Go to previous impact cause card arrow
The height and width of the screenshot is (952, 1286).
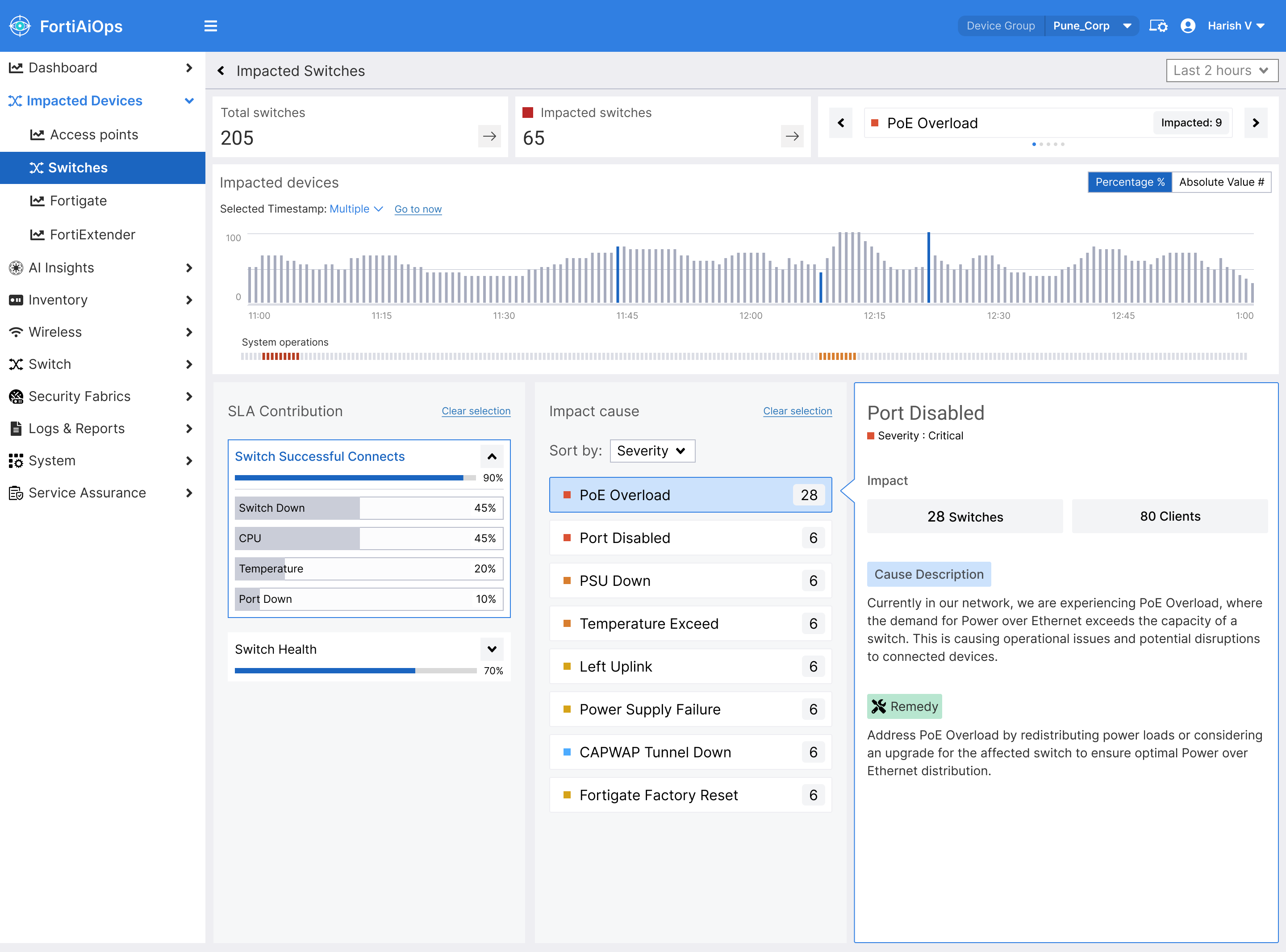841,123
